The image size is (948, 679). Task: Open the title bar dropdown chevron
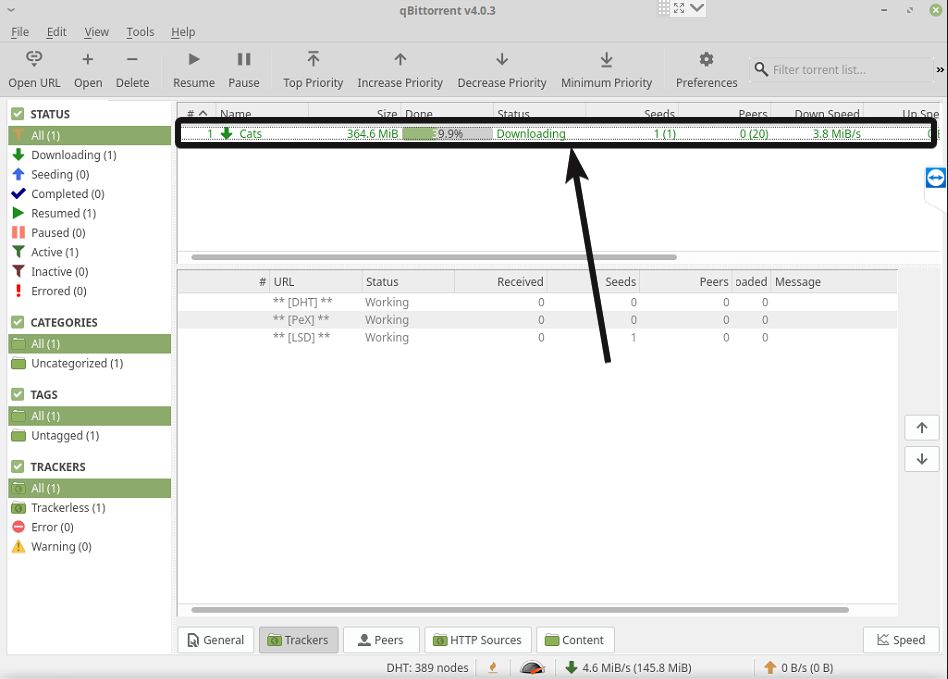click(696, 8)
